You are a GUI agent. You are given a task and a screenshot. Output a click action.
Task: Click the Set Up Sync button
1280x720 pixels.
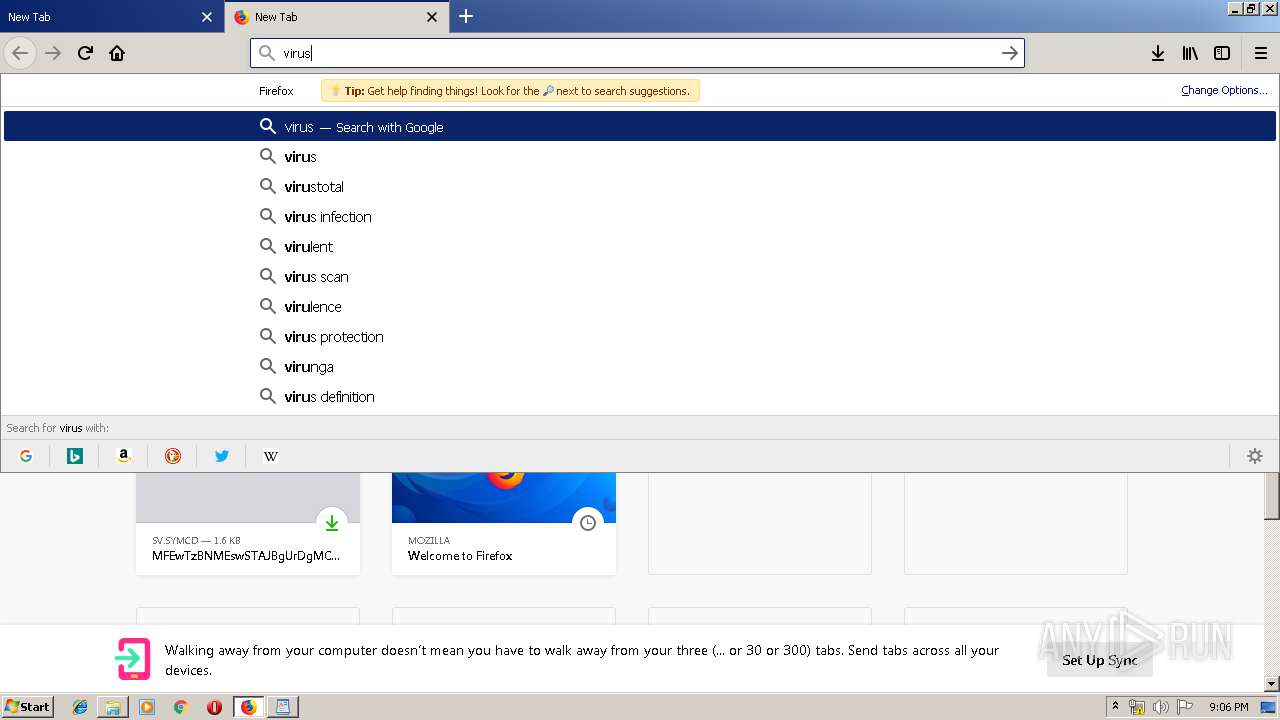[1100, 660]
